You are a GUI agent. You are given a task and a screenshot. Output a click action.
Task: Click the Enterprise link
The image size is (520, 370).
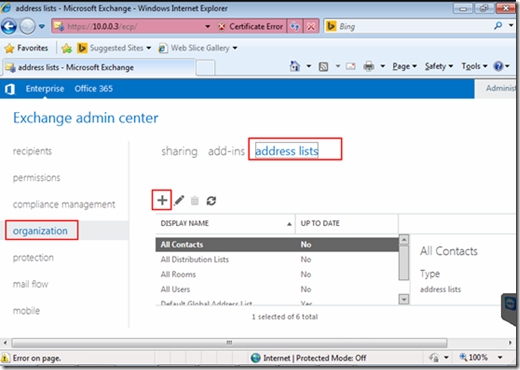45,89
